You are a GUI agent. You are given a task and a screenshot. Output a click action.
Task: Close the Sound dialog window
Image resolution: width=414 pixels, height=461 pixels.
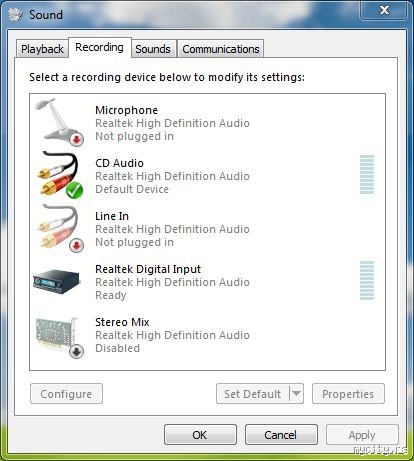coord(384,10)
